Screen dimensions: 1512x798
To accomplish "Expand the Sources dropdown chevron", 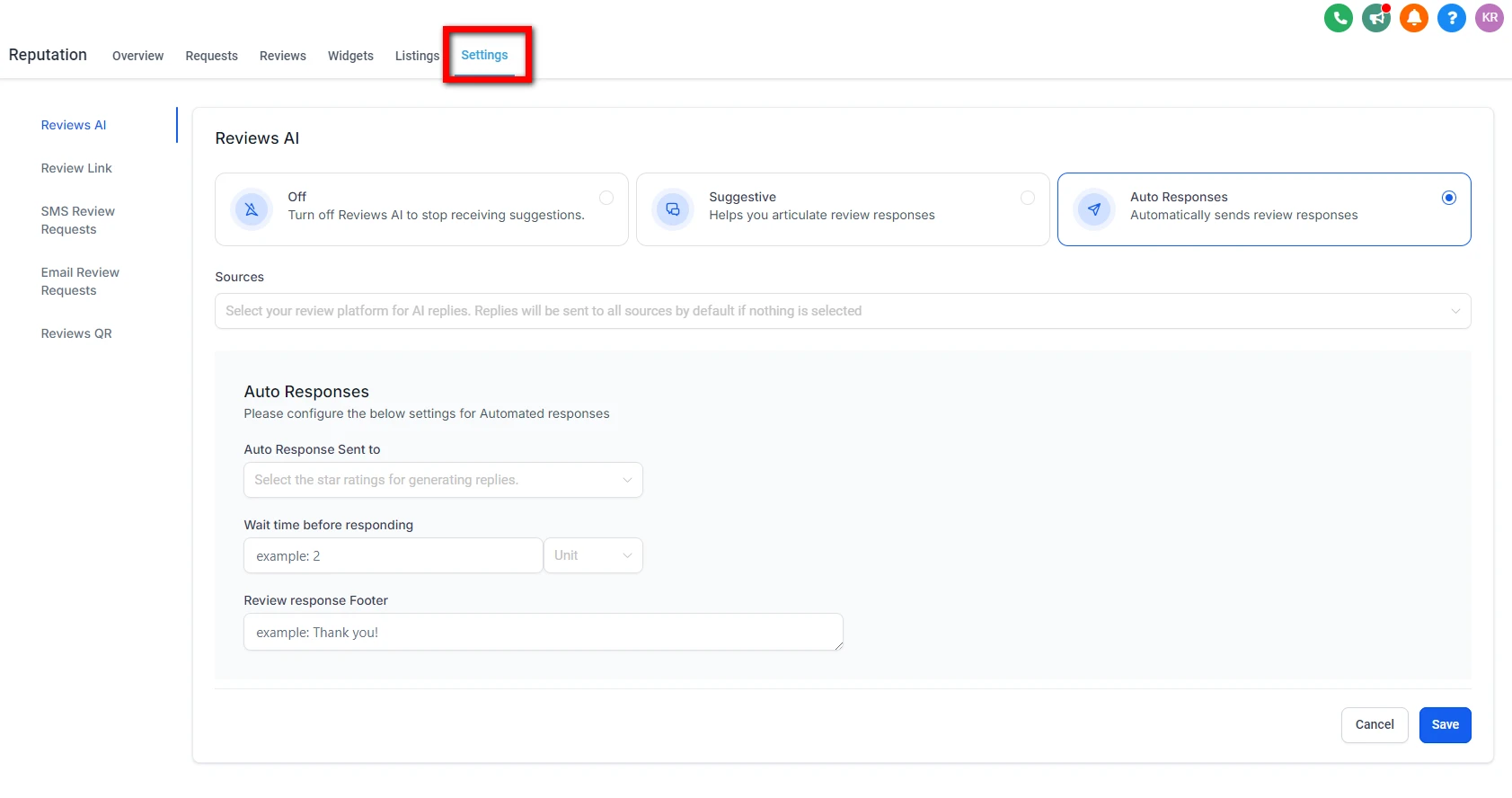I will (x=1455, y=311).
